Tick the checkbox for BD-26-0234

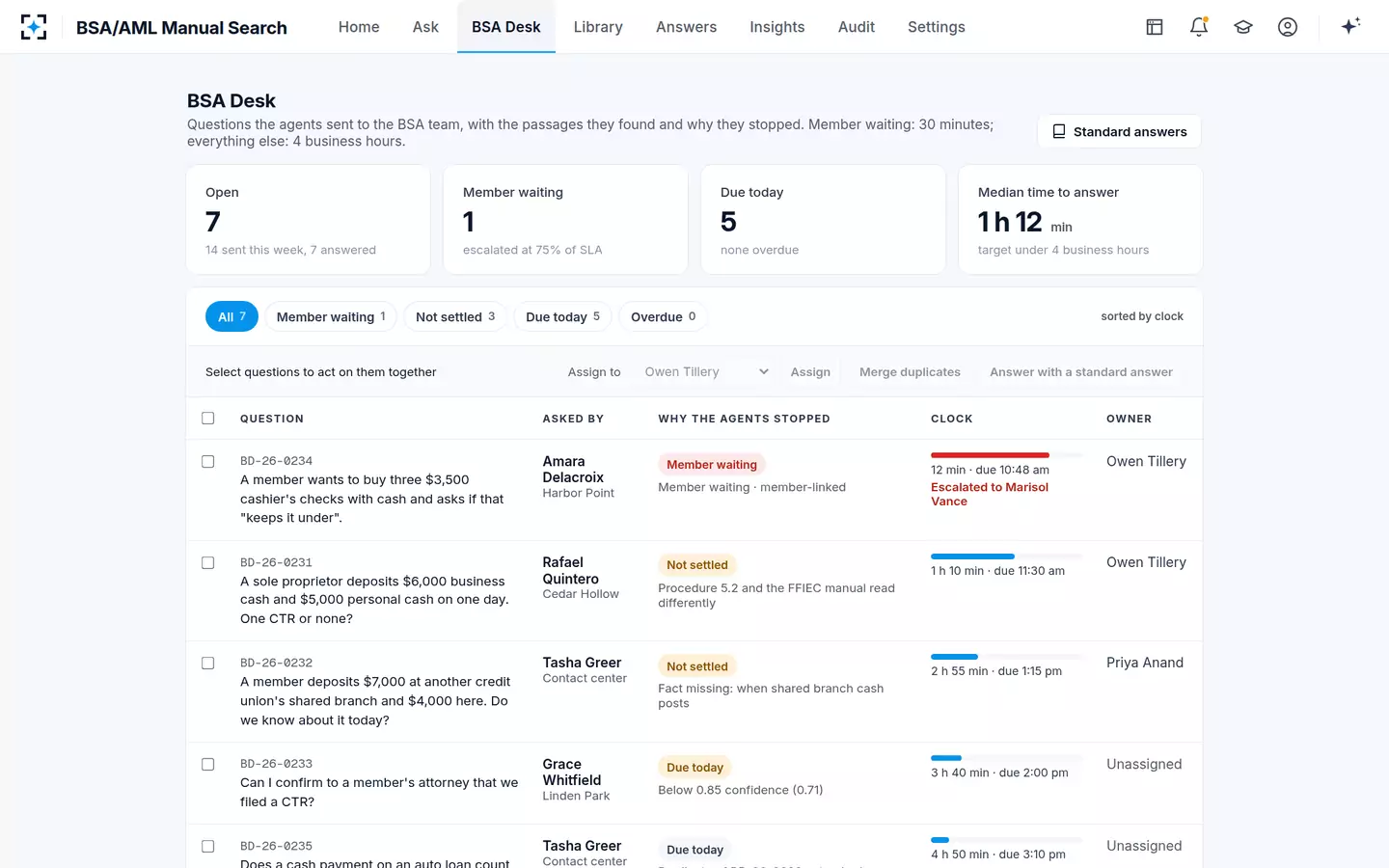click(207, 462)
